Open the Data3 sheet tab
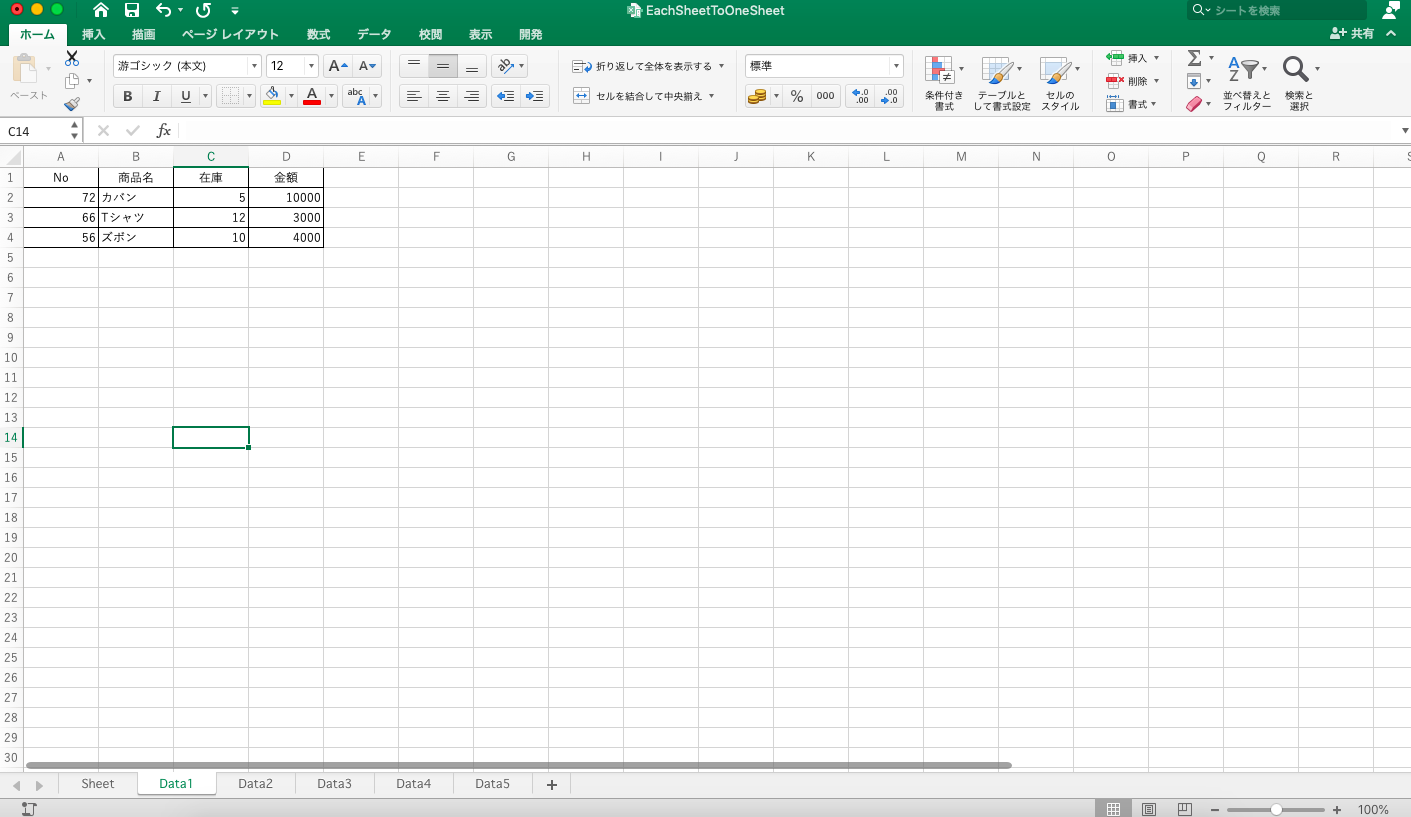 click(334, 784)
